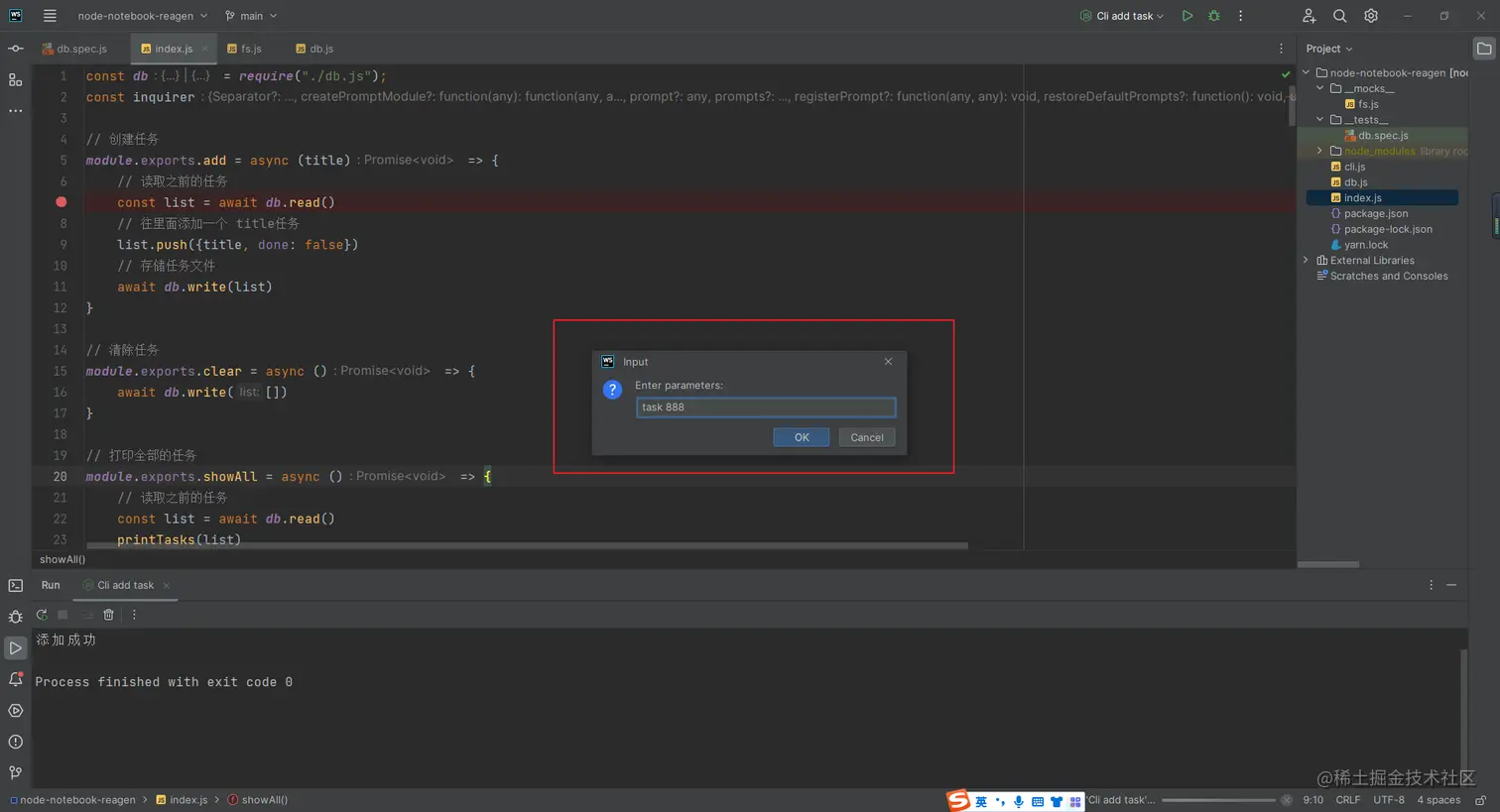1500x812 pixels.
Task: Click the 'Cli add task' progress bar in the status bar
Action: pyautogui.click(x=1218, y=800)
